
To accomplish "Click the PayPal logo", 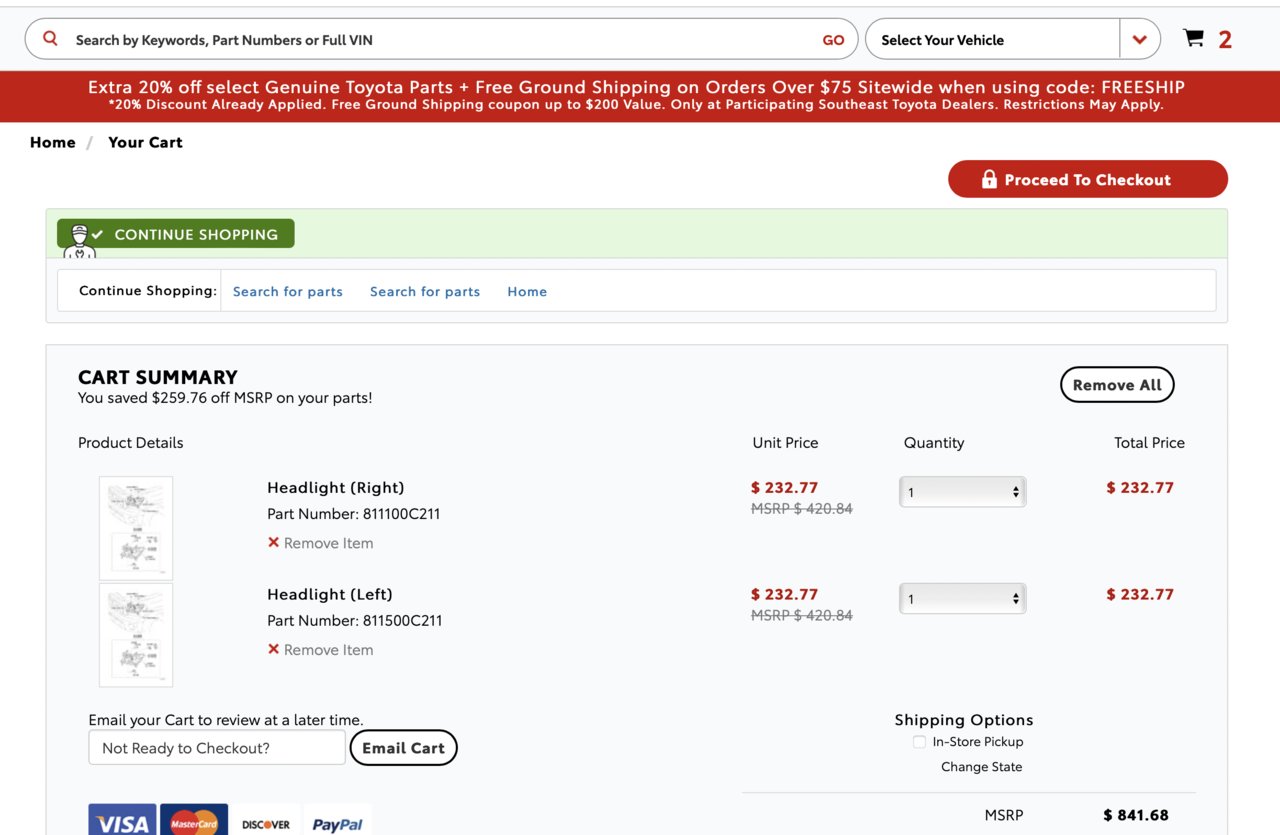I will point(338,821).
